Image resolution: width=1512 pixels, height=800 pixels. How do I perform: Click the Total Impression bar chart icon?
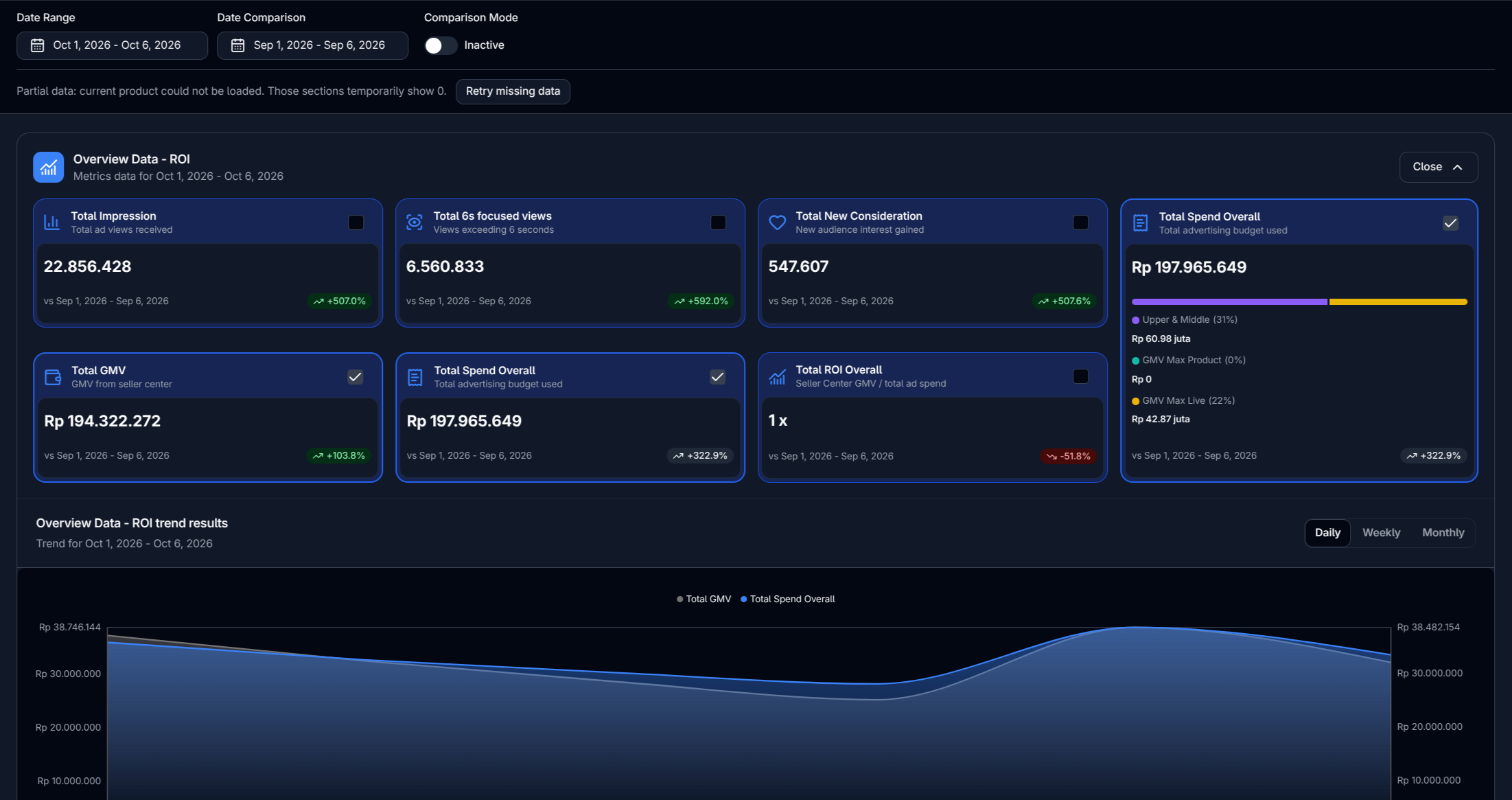51,222
